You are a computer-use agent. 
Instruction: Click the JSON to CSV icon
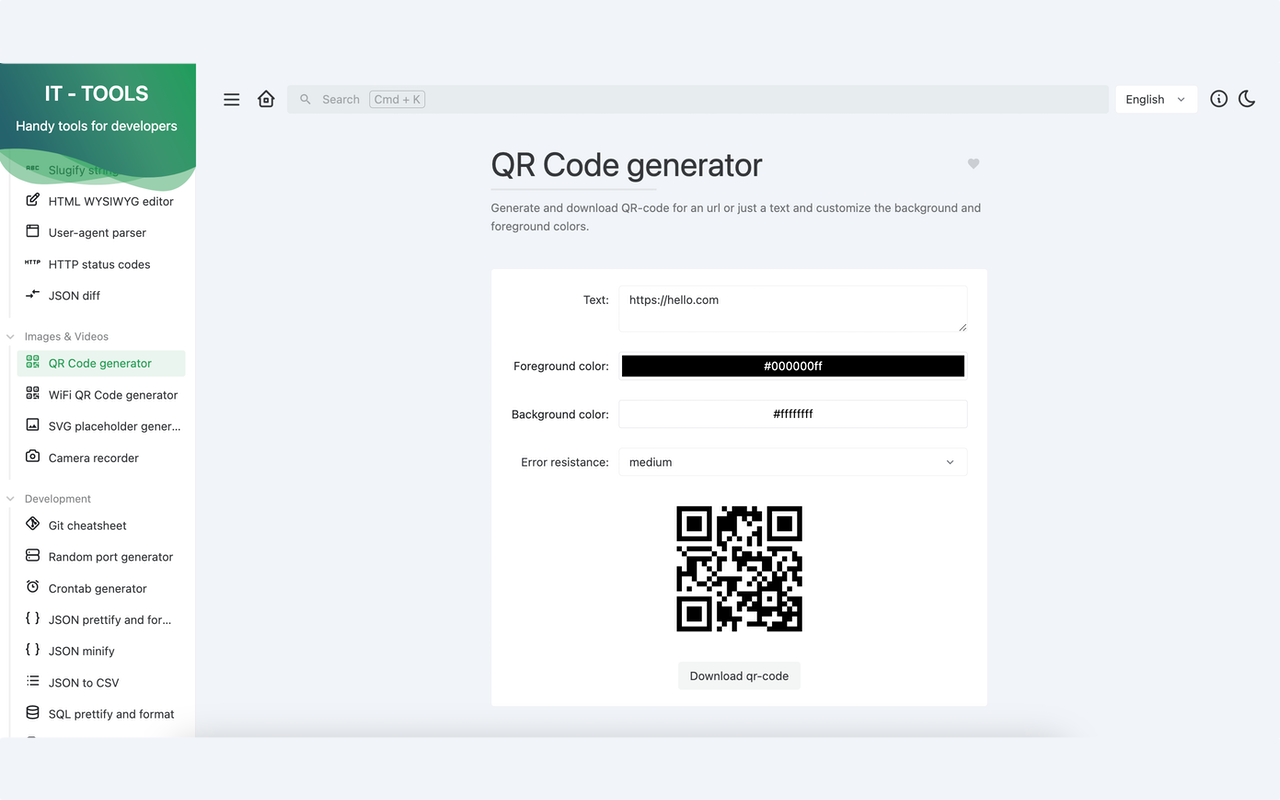click(33, 682)
